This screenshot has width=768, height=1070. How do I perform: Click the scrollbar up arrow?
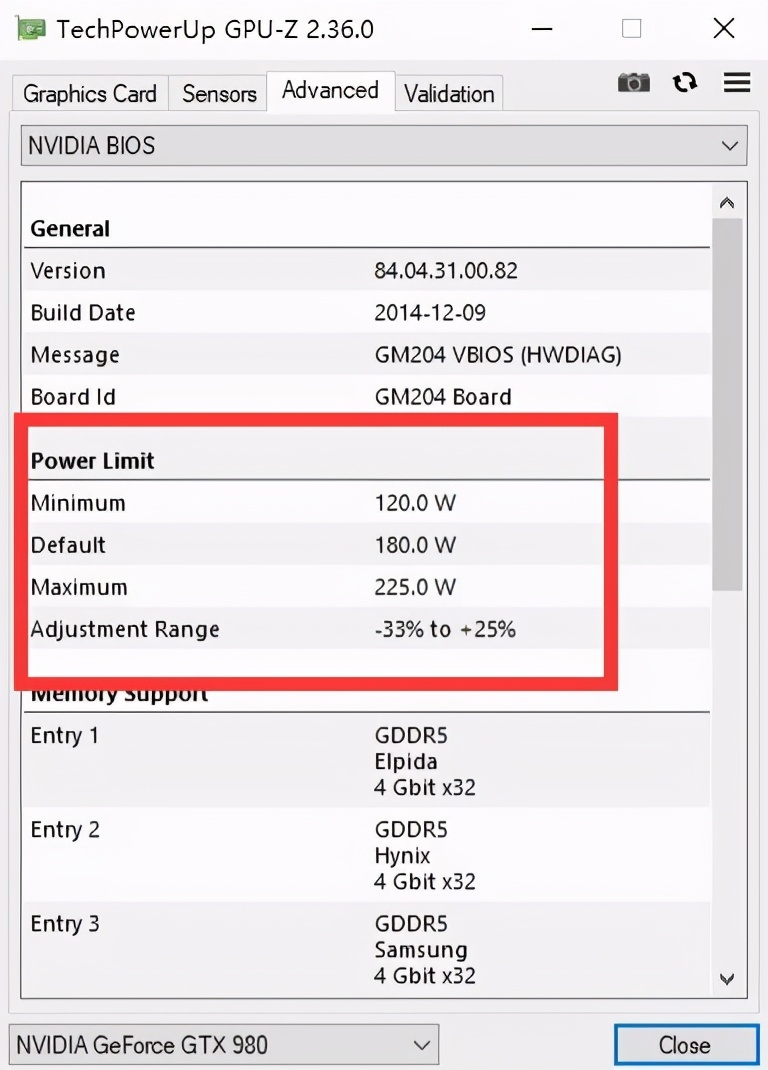point(727,203)
